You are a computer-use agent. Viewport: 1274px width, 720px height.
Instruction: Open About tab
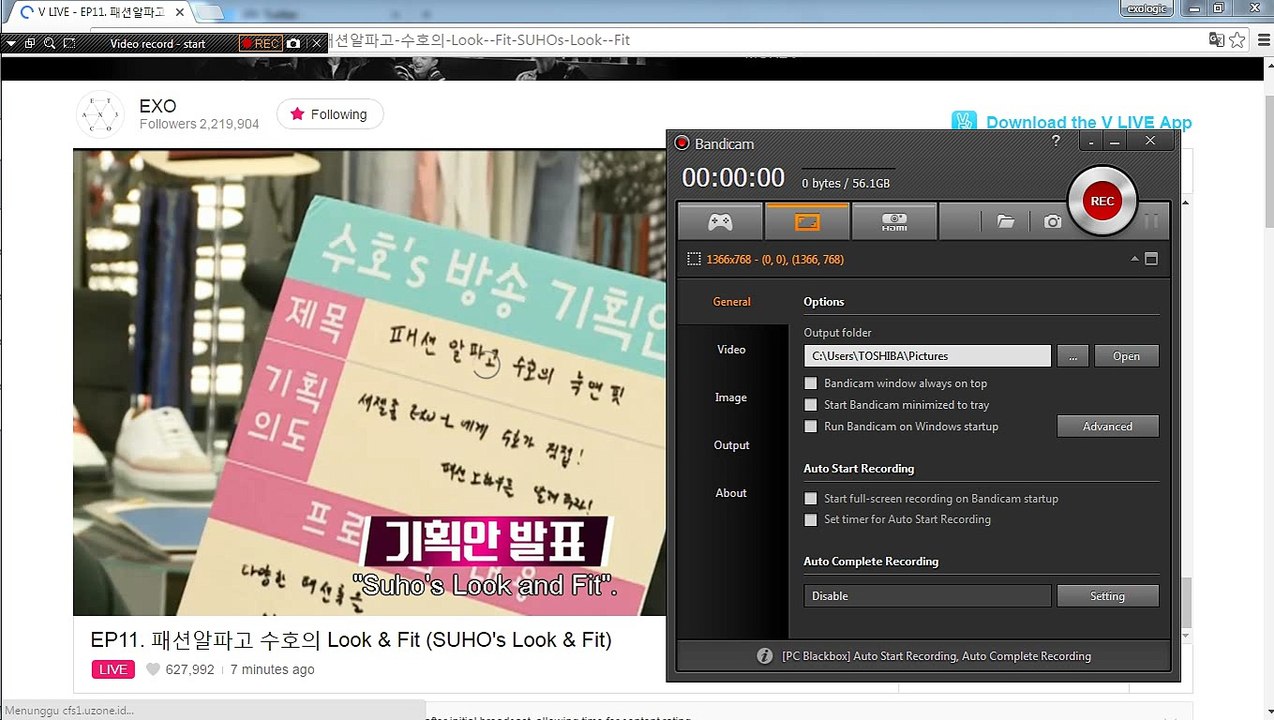click(x=732, y=493)
